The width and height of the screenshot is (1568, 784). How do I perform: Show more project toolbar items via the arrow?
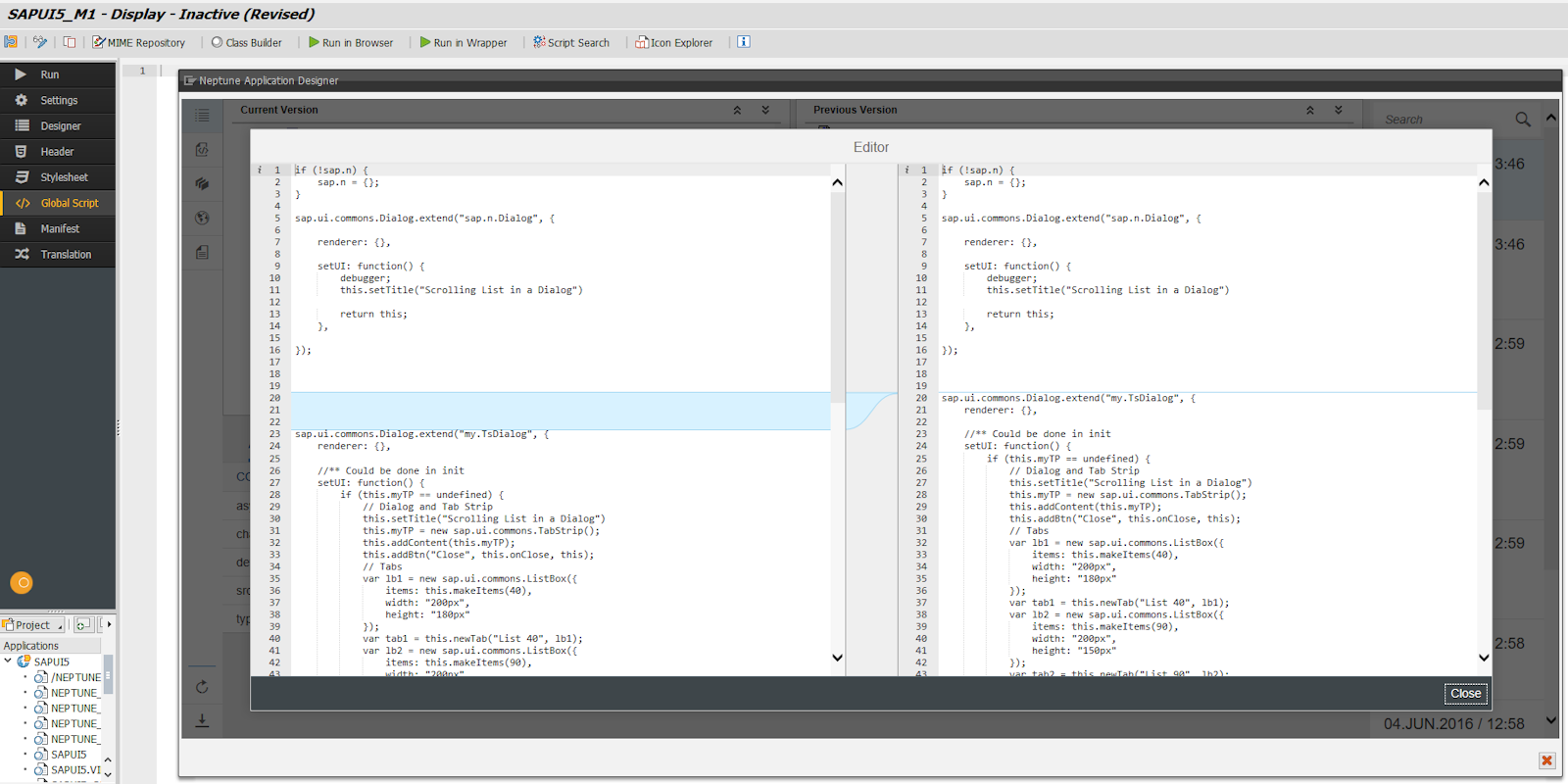(x=109, y=624)
